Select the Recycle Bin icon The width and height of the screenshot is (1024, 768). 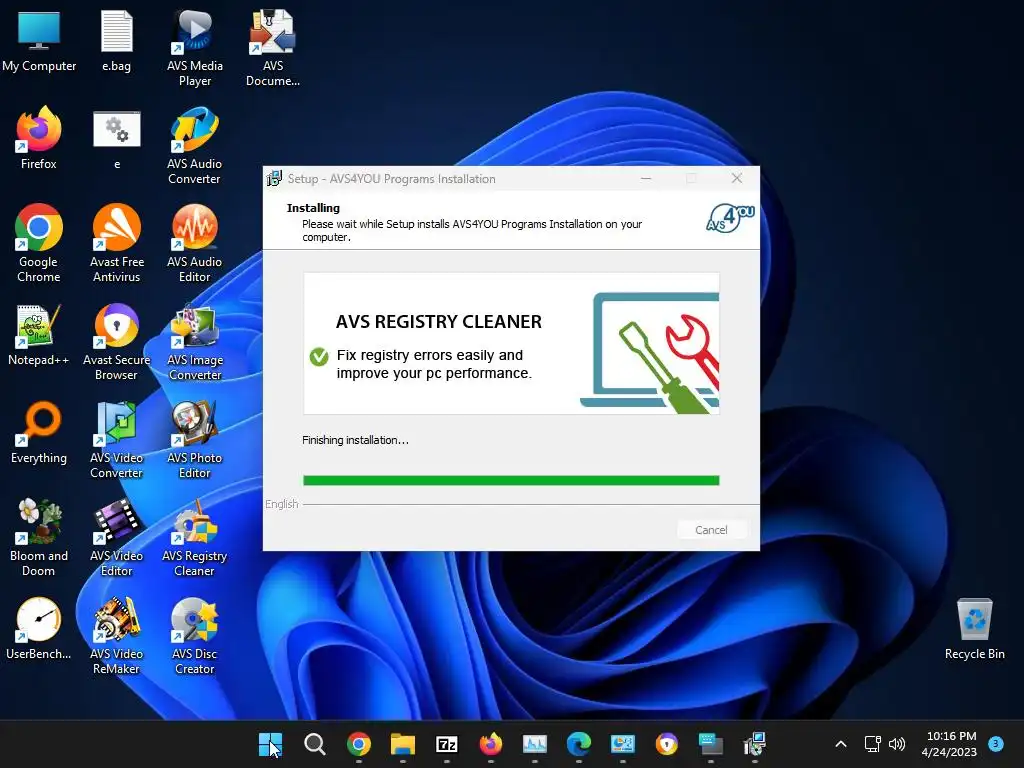pyautogui.click(x=974, y=628)
